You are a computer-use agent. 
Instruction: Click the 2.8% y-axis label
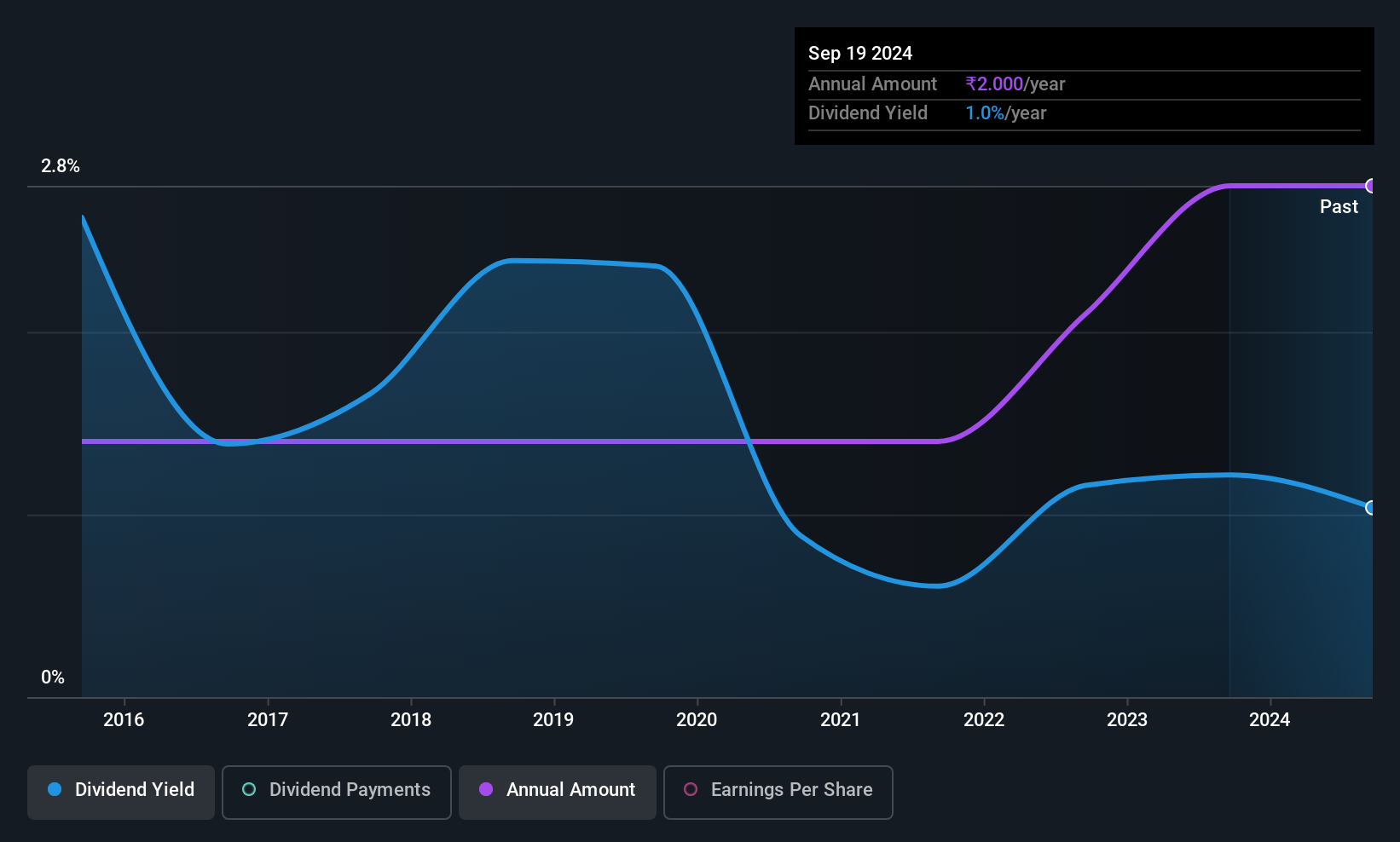tap(61, 166)
